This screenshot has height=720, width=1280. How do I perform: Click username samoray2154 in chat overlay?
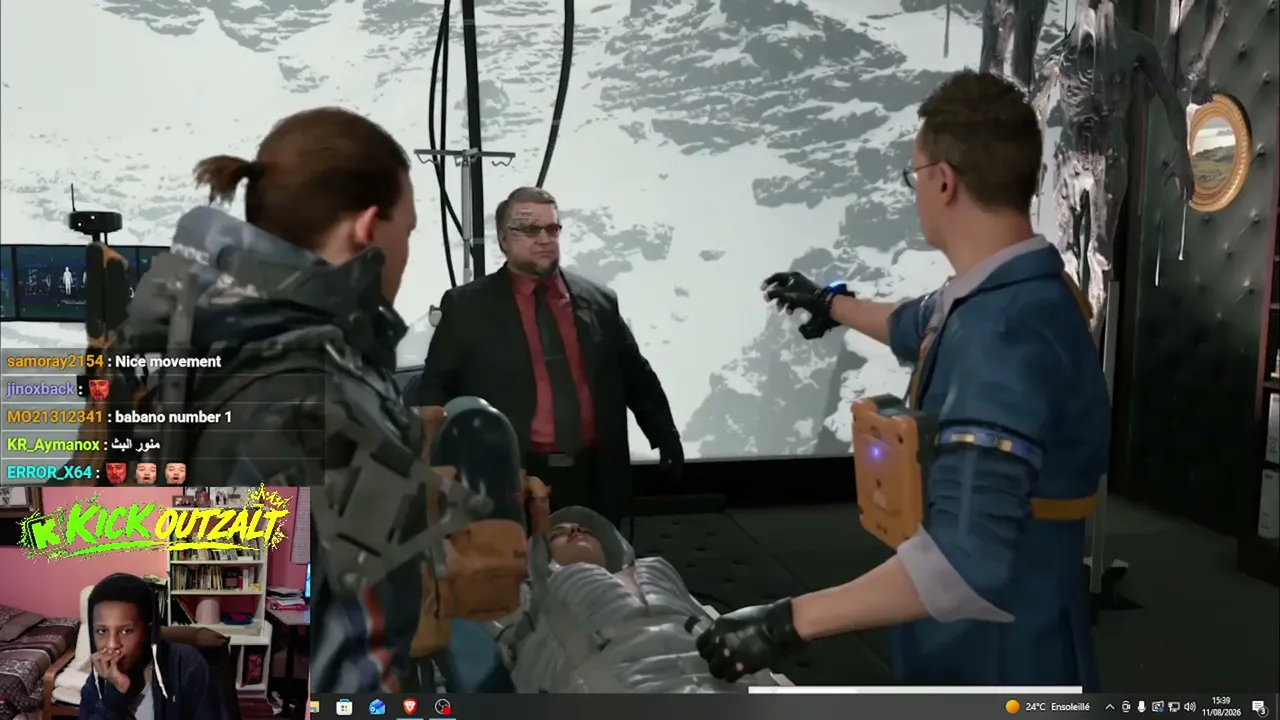tap(55, 361)
